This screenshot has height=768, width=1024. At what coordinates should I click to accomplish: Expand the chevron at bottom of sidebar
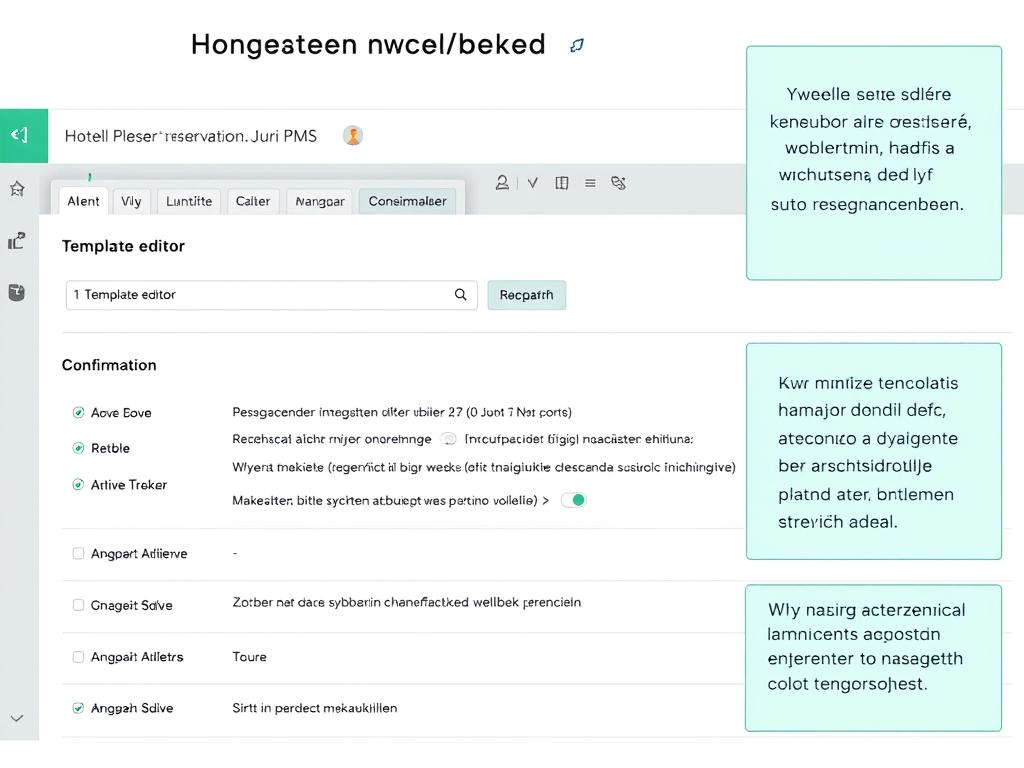point(17,718)
